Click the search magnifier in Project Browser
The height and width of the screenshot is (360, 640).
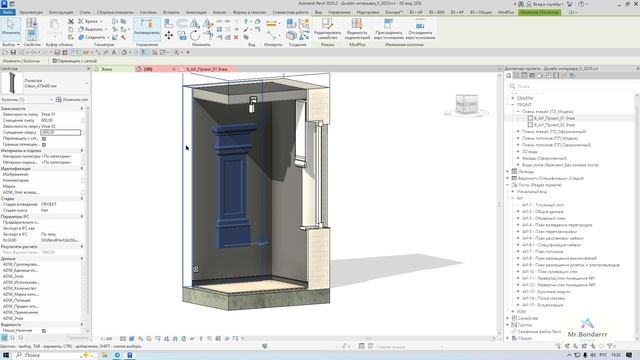513,86
